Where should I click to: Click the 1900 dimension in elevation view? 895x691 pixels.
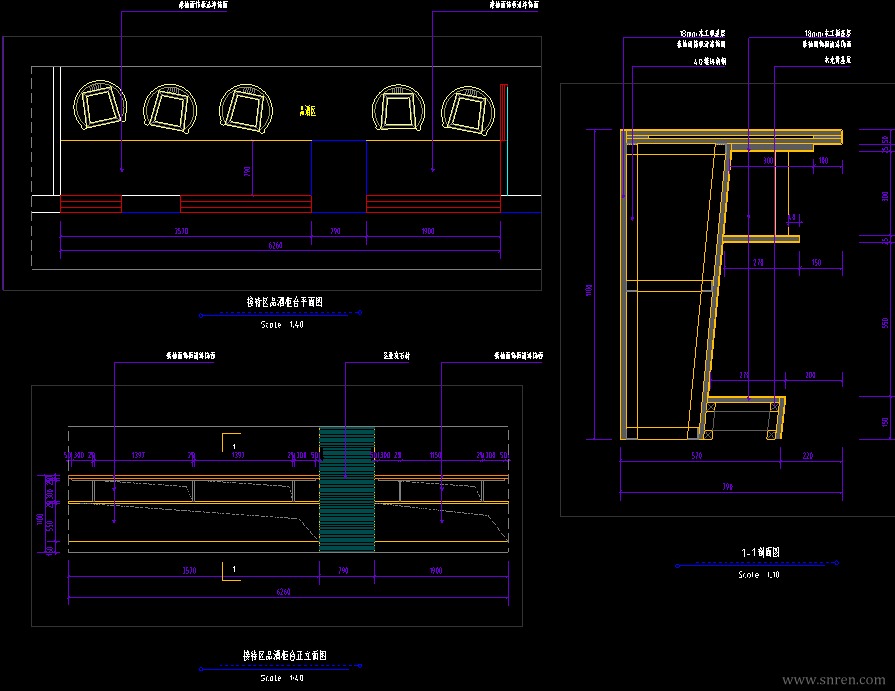point(436,571)
